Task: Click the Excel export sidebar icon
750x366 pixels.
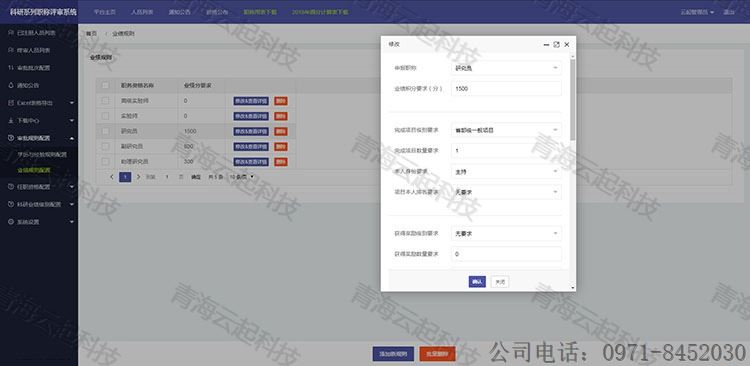Action: tap(11, 103)
